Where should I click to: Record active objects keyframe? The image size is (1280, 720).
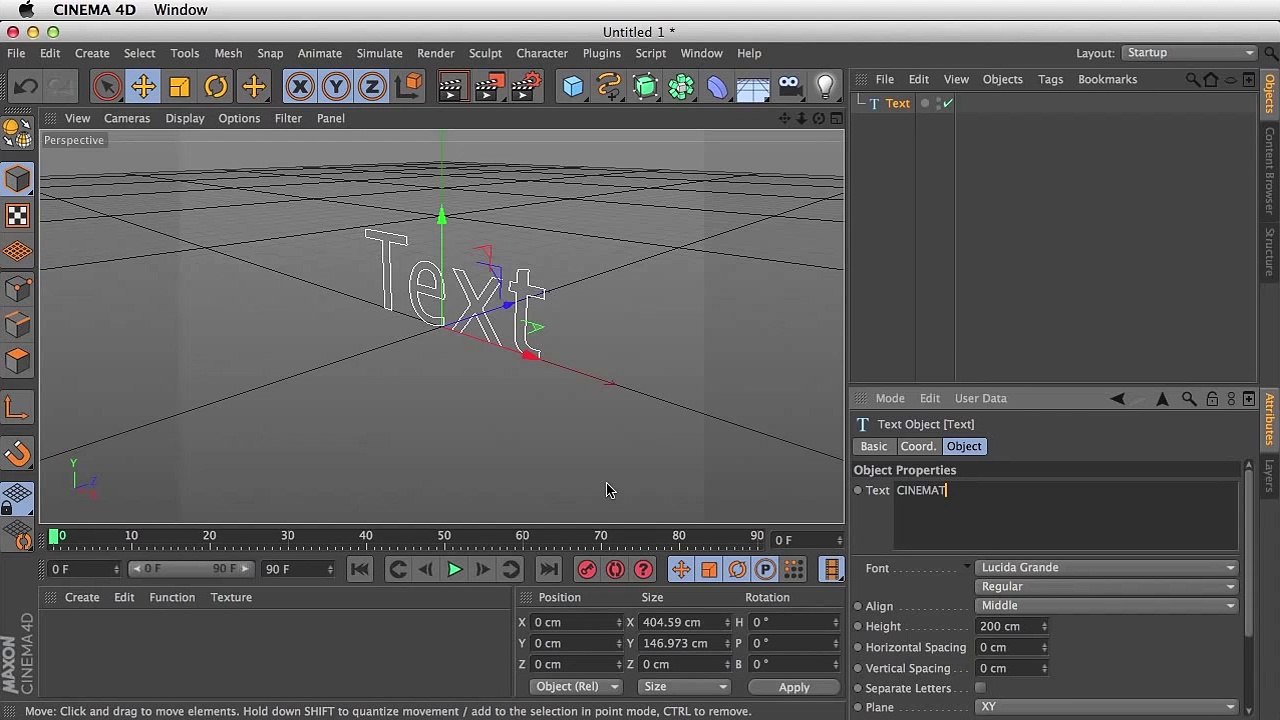(x=587, y=569)
